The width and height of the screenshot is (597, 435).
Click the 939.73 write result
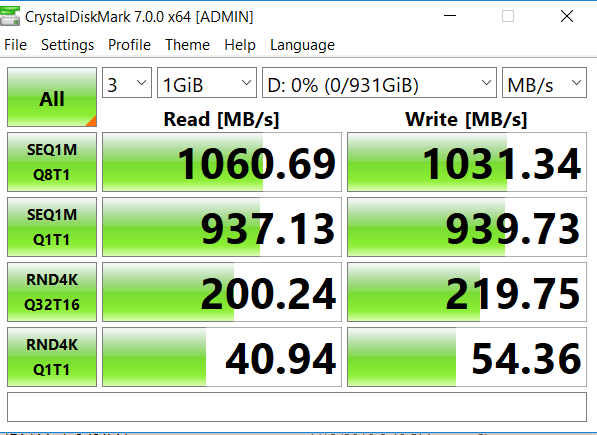(467, 227)
